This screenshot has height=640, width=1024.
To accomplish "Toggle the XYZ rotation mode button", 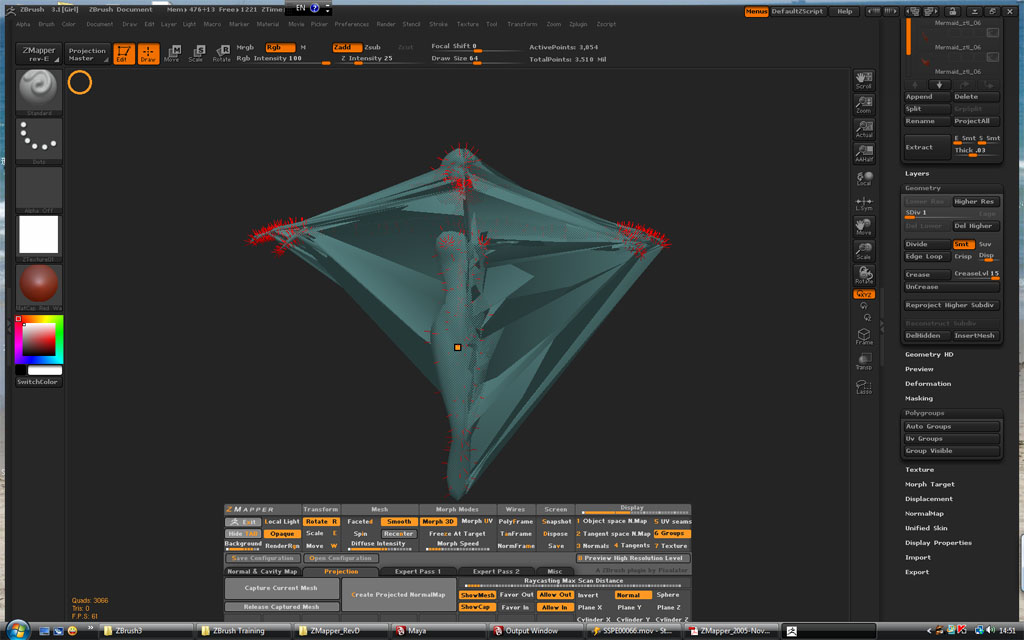I will coord(864,295).
